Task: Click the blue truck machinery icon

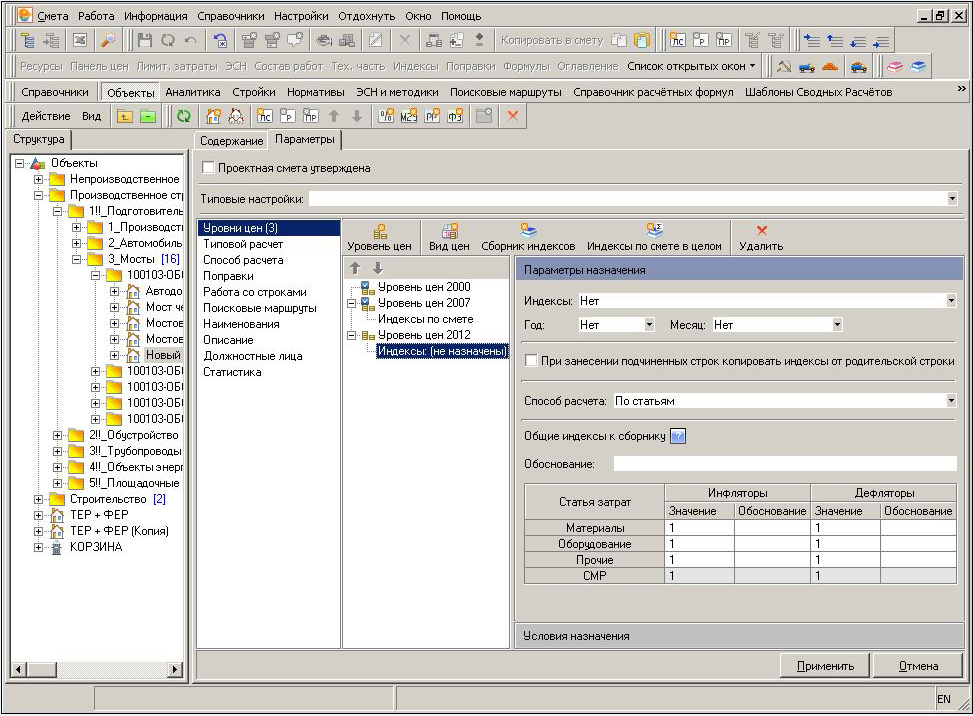Action: (x=807, y=66)
